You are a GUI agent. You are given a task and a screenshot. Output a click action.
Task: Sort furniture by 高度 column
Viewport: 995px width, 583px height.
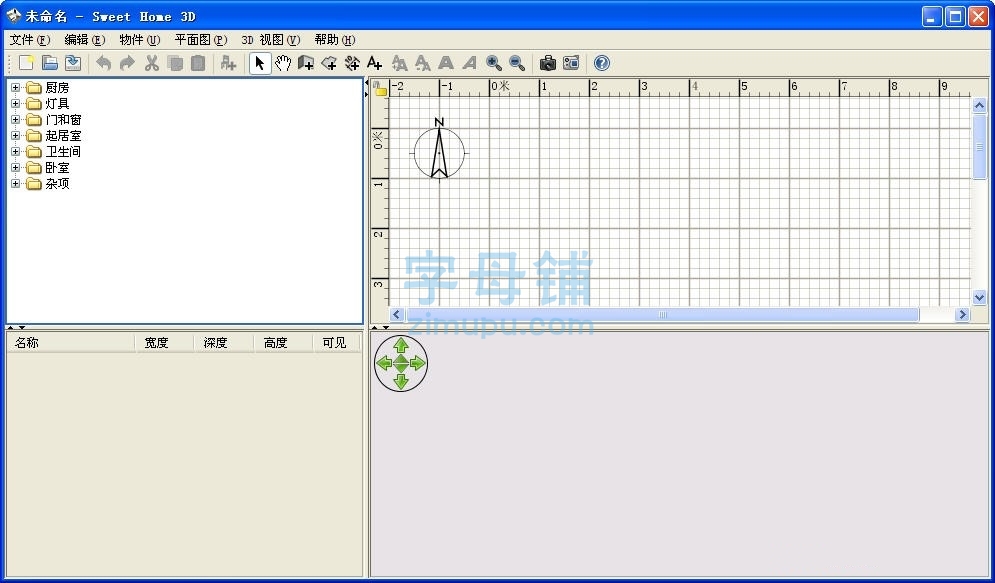(x=283, y=343)
